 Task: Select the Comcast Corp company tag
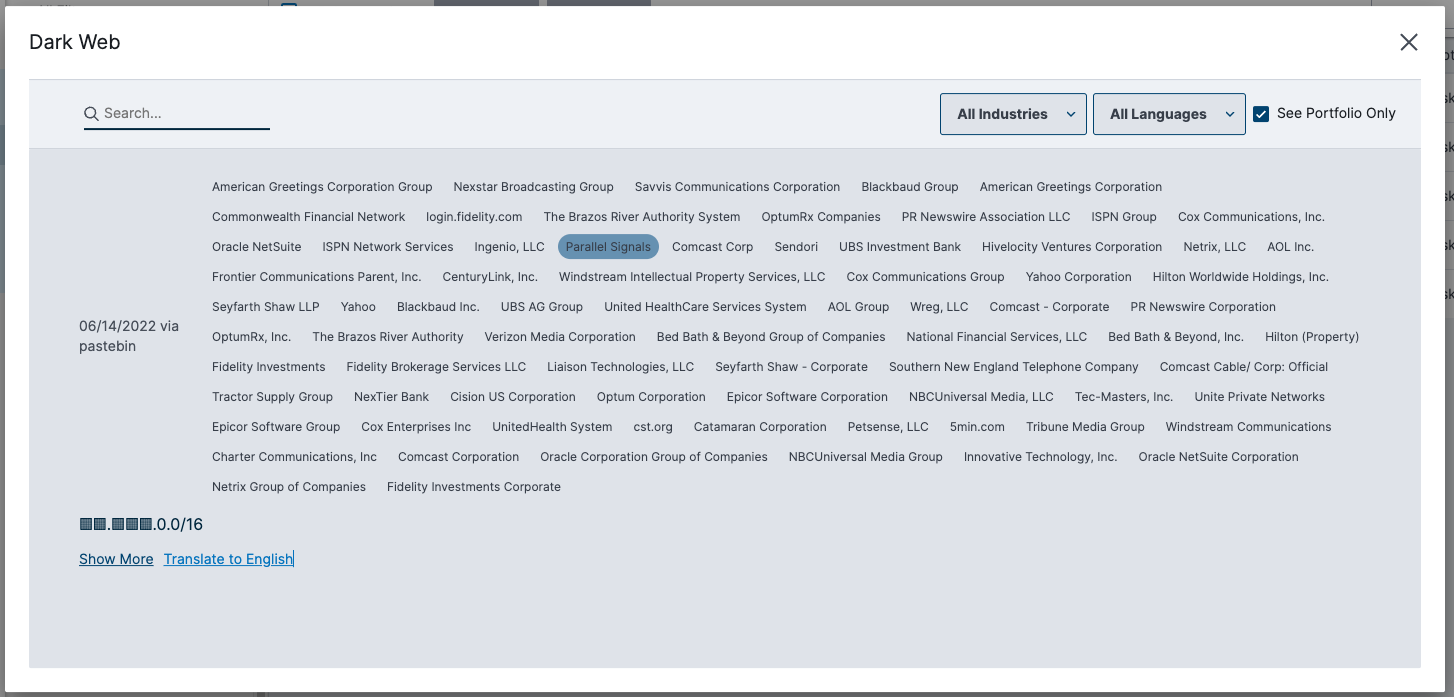coord(712,247)
